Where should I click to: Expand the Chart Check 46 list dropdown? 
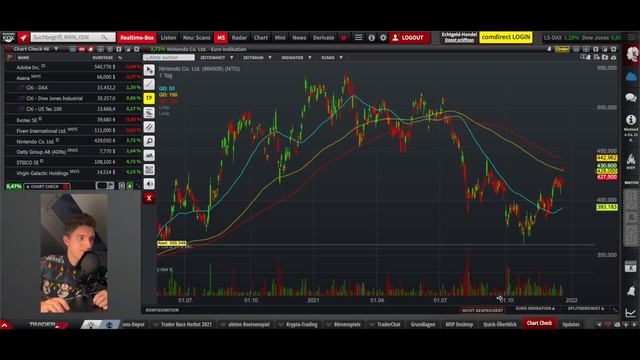pos(56,49)
